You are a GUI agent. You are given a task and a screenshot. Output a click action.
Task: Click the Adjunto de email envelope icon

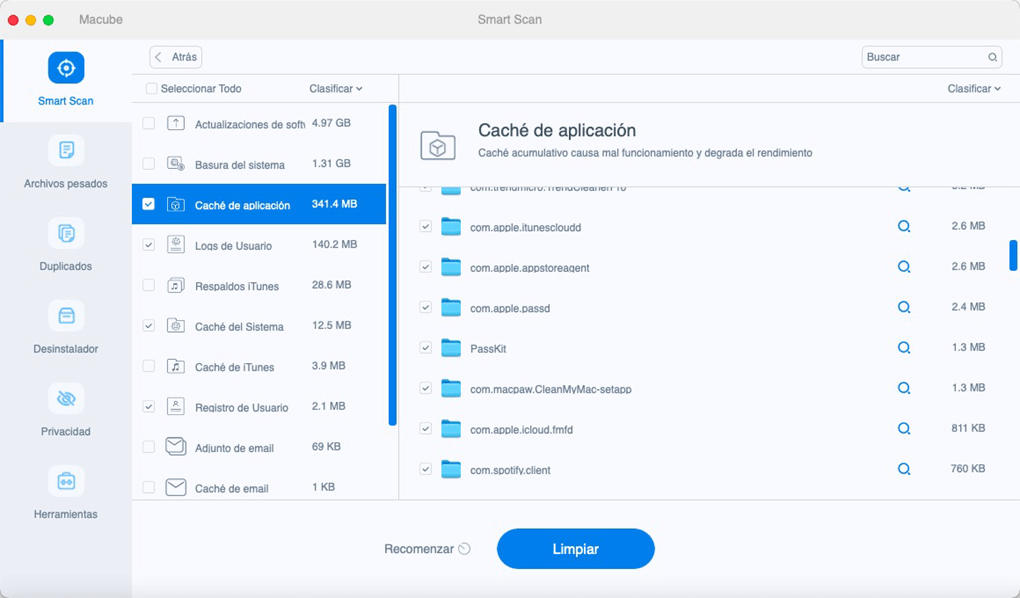click(176, 446)
